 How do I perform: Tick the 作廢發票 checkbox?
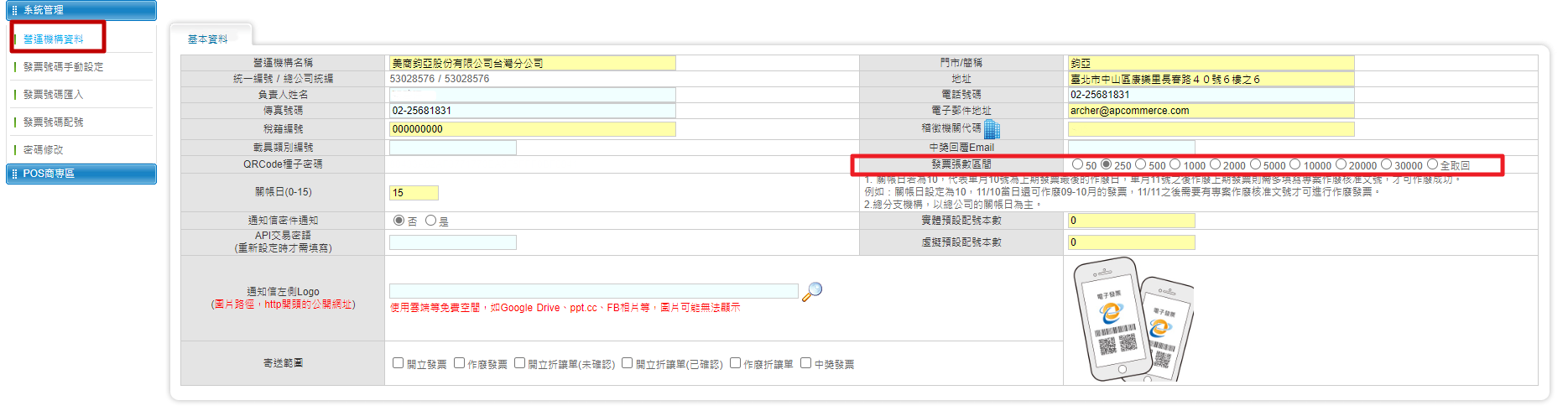coord(459,362)
